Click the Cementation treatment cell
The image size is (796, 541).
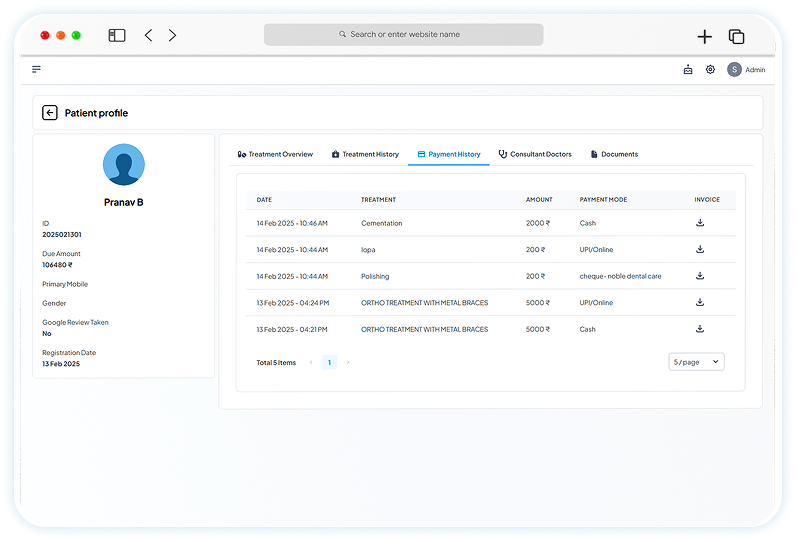pyautogui.click(x=382, y=223)
